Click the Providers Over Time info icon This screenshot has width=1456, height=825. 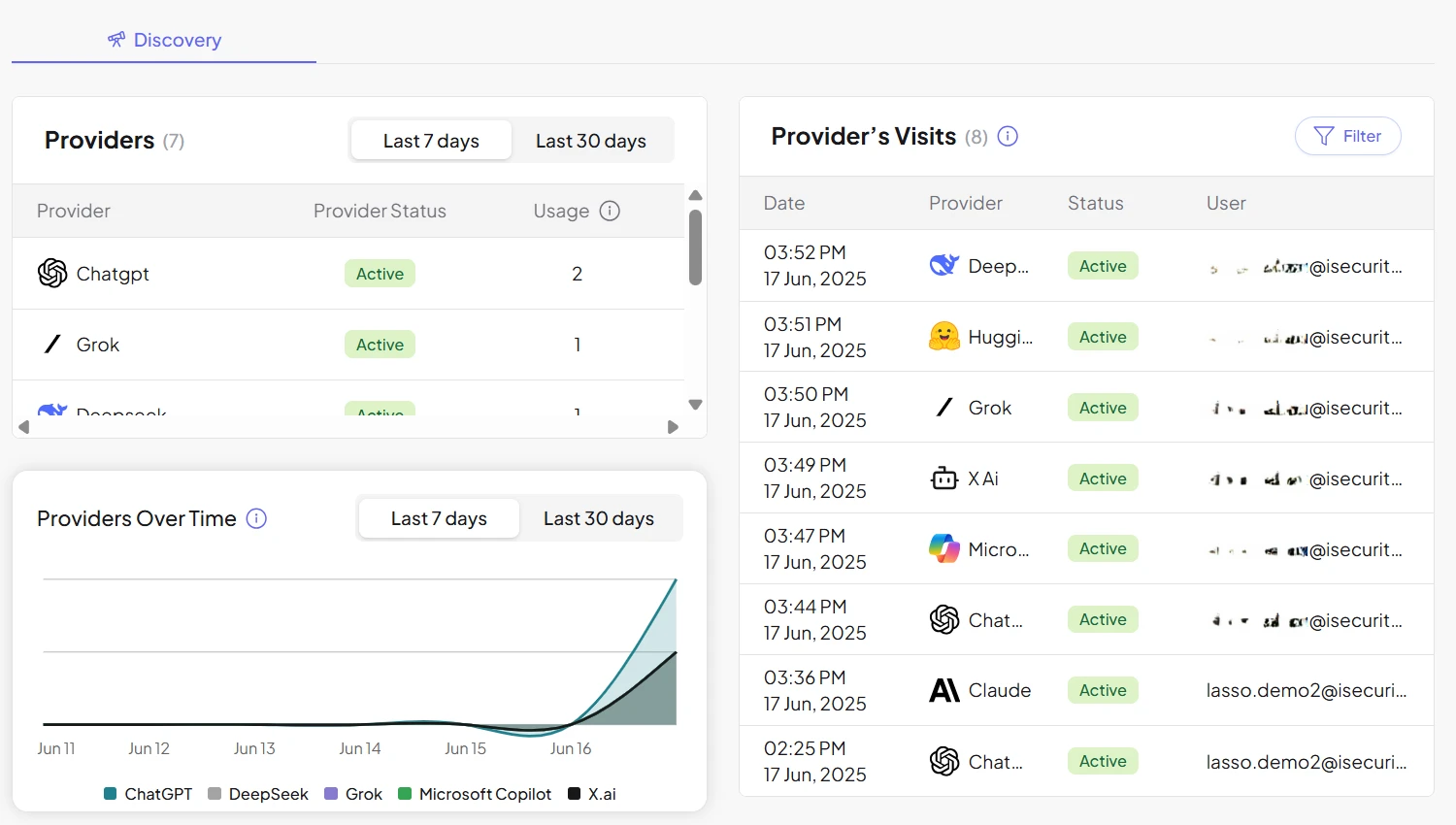[256, 518]
